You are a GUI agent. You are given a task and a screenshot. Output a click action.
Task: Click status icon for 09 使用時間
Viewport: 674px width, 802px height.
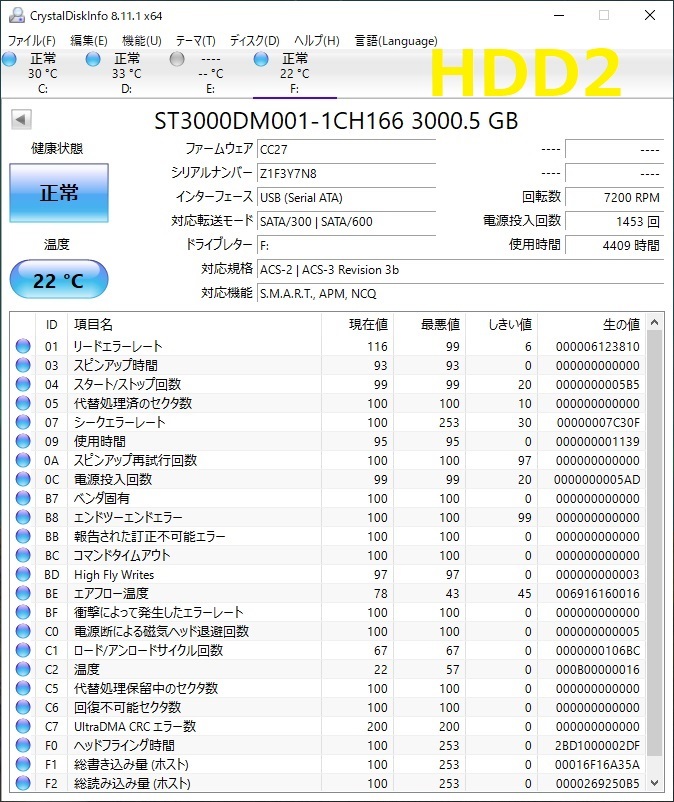pyautogui.click(x=23, y=441)
